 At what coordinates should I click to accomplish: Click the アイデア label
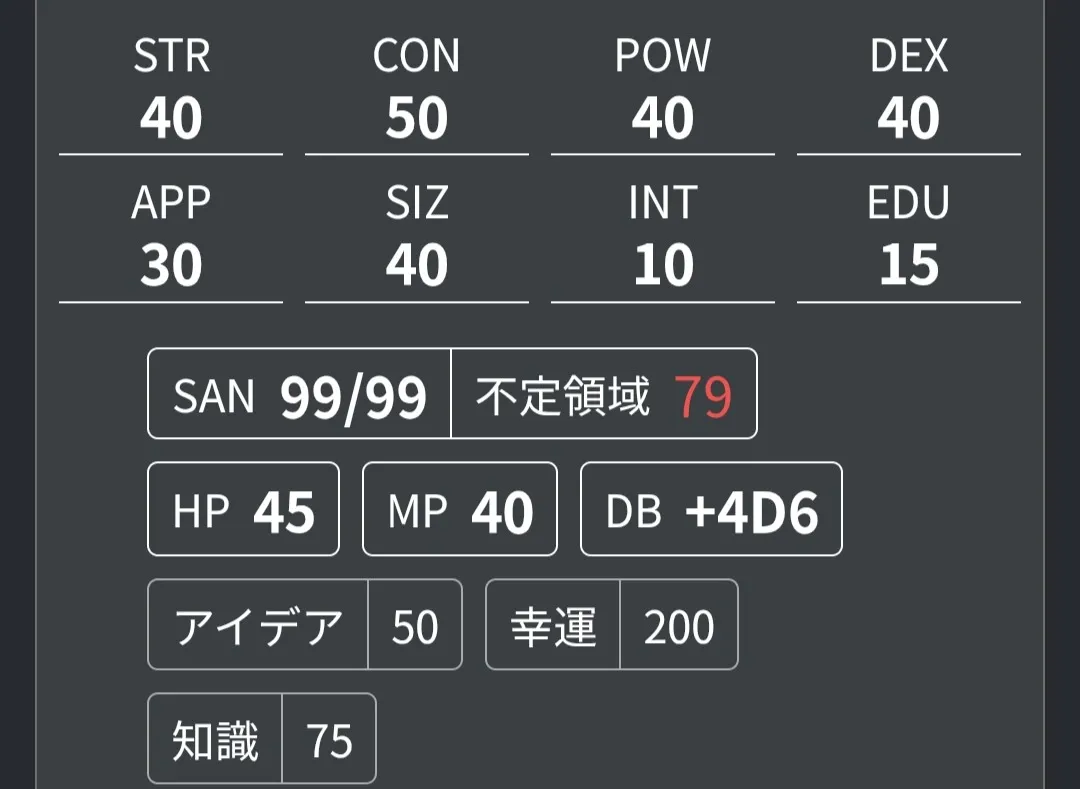coord(258,626)
